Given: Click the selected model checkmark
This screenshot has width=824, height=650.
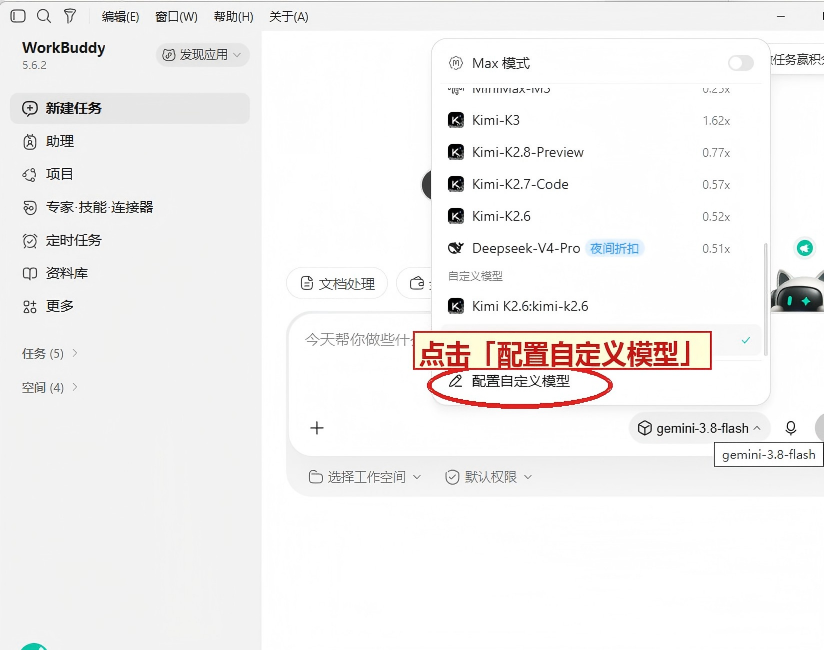Looking at the screenshot, I should coord(746,341).
